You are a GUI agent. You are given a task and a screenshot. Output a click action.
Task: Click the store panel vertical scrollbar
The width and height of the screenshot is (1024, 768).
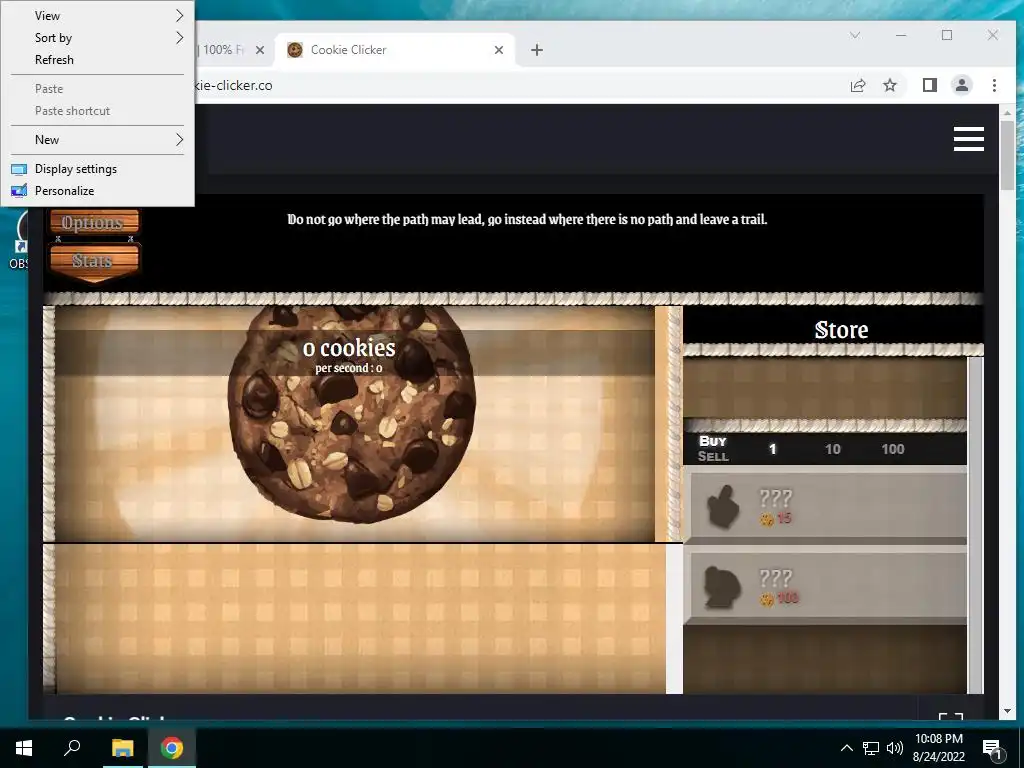pos(975,525)
